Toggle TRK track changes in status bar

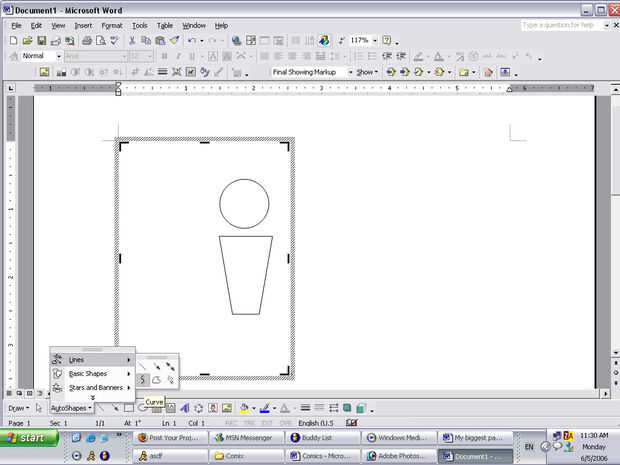(250, 423)
